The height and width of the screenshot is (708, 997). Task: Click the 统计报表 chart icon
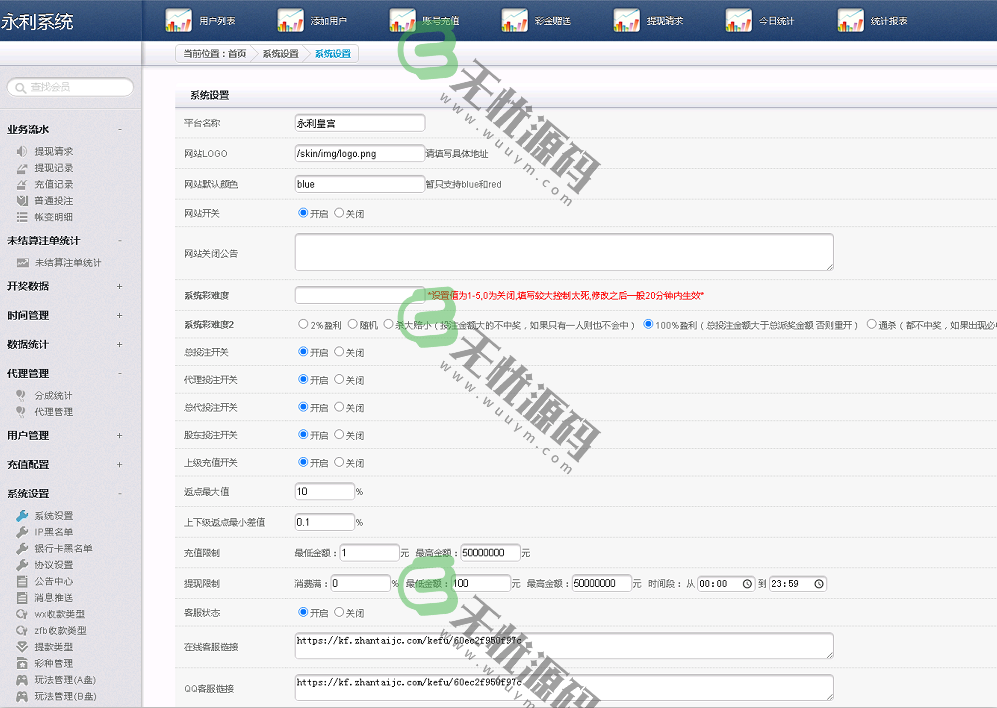[851, 20]
